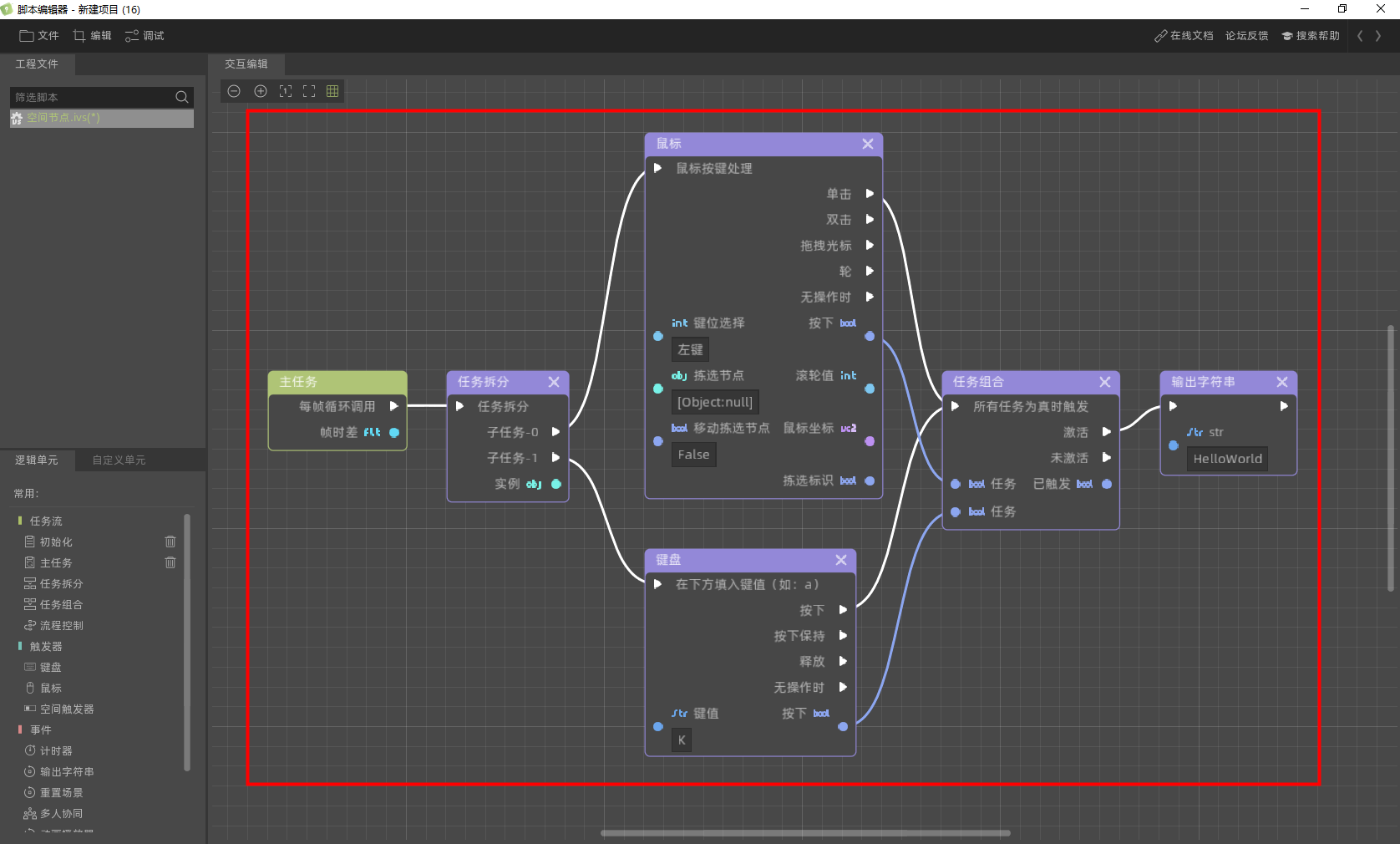
Task: Open 在线文档 link
Action: click(x=1184, y=36)
